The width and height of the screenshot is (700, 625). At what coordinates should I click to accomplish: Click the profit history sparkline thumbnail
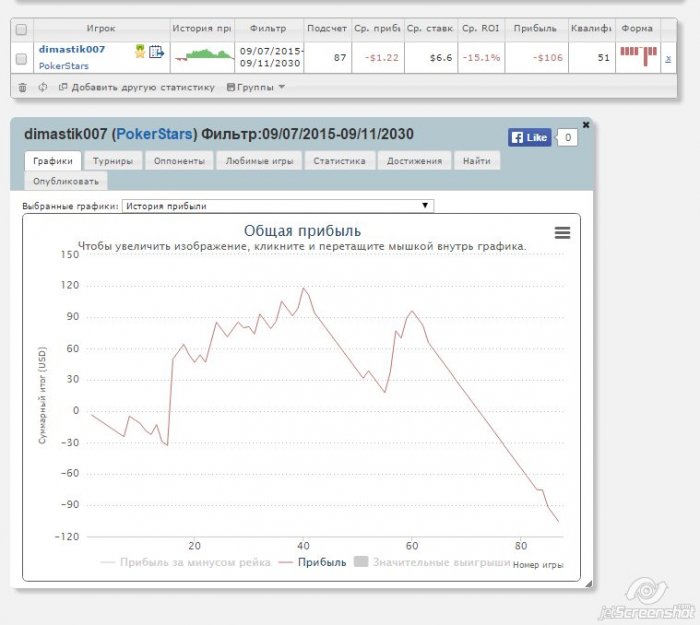click(203, 55)
